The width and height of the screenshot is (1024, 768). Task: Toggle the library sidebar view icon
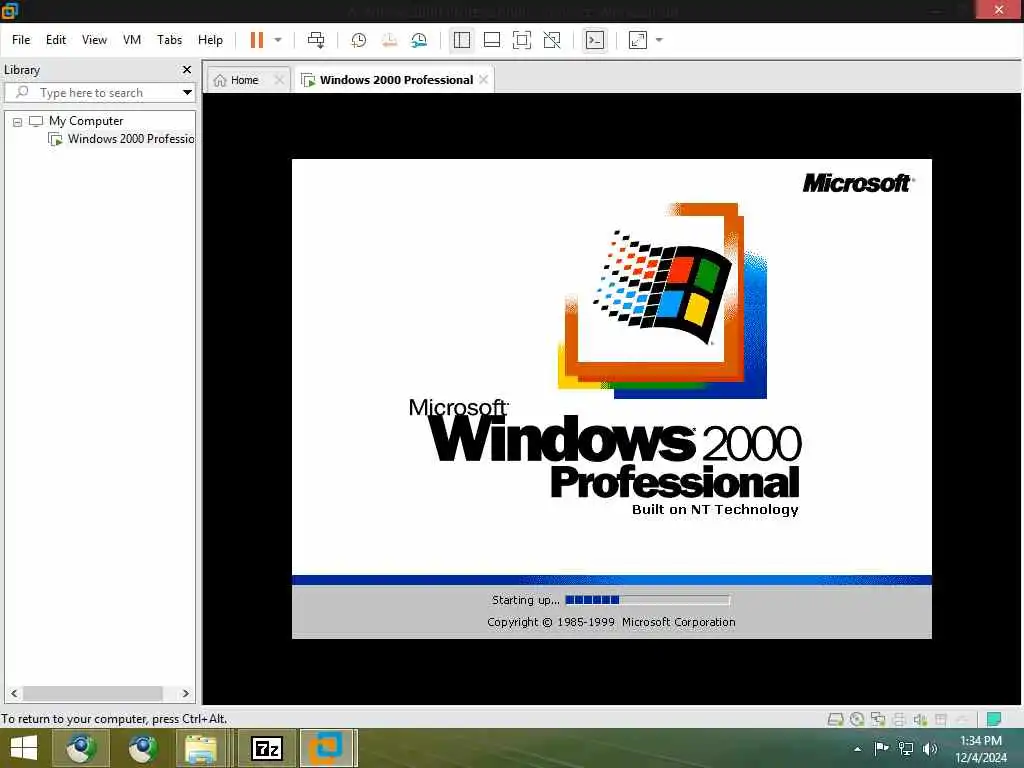click(x=462, y=40)
